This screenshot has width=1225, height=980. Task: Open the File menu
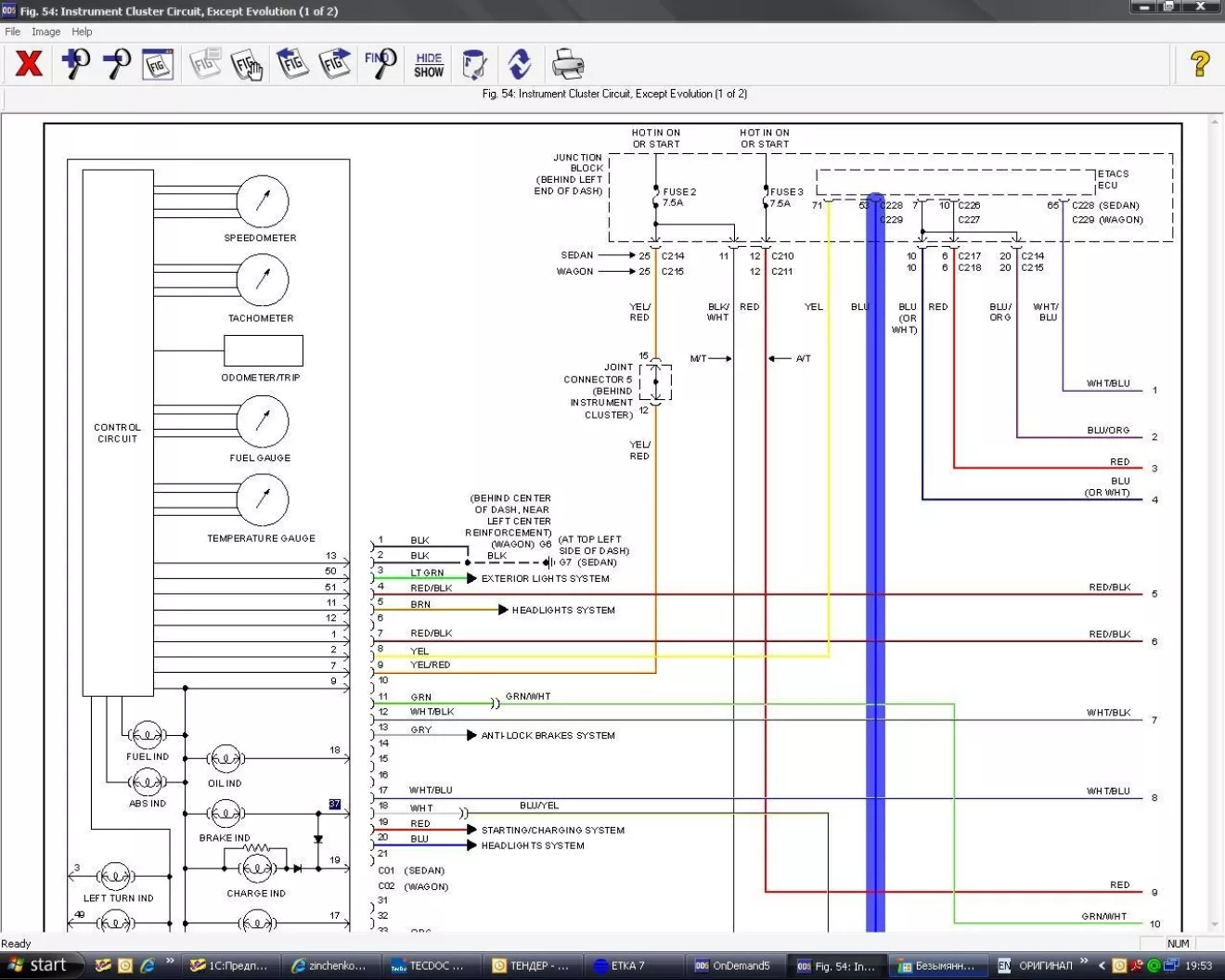point(13,32)
